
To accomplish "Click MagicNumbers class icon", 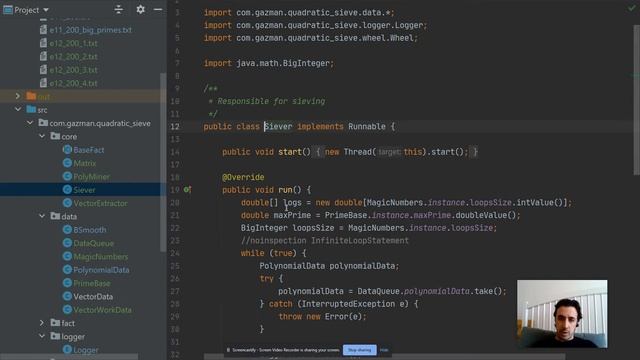I will point(67,256).
